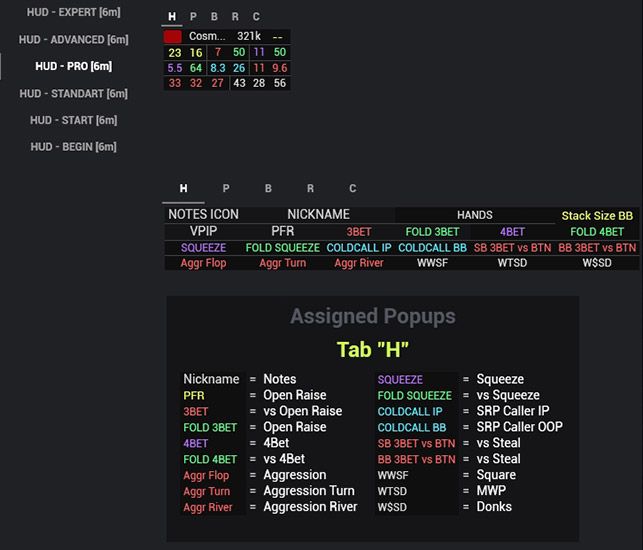The height and width of the screenshot is (550, 643).
Task: Switch to P tab in small HUD preview
Action: tap(193, 16)
